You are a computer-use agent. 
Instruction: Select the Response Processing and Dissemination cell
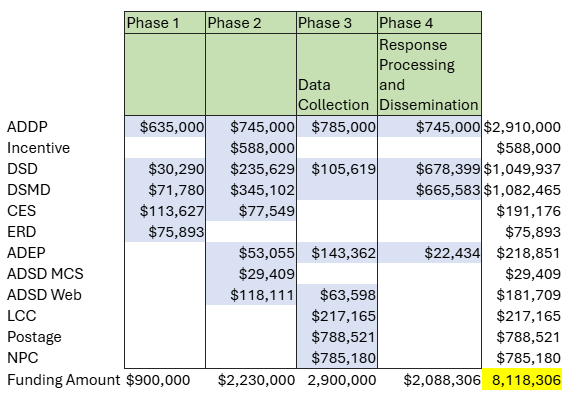pyautogui.click(x=429, y=75)
